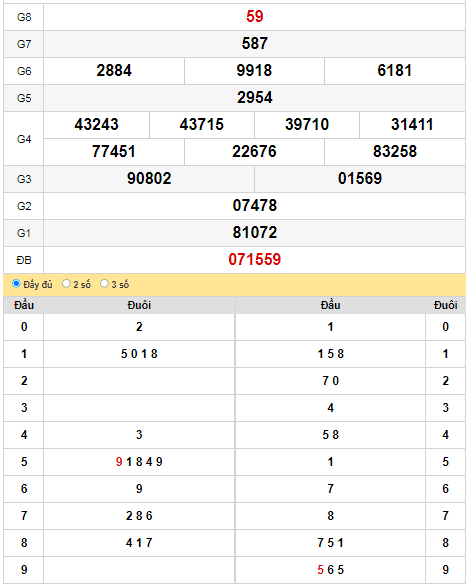The width and height of the screenshot is (470, 586).
Task: Click the right "Đầu" column header
Action: [330, 305]
